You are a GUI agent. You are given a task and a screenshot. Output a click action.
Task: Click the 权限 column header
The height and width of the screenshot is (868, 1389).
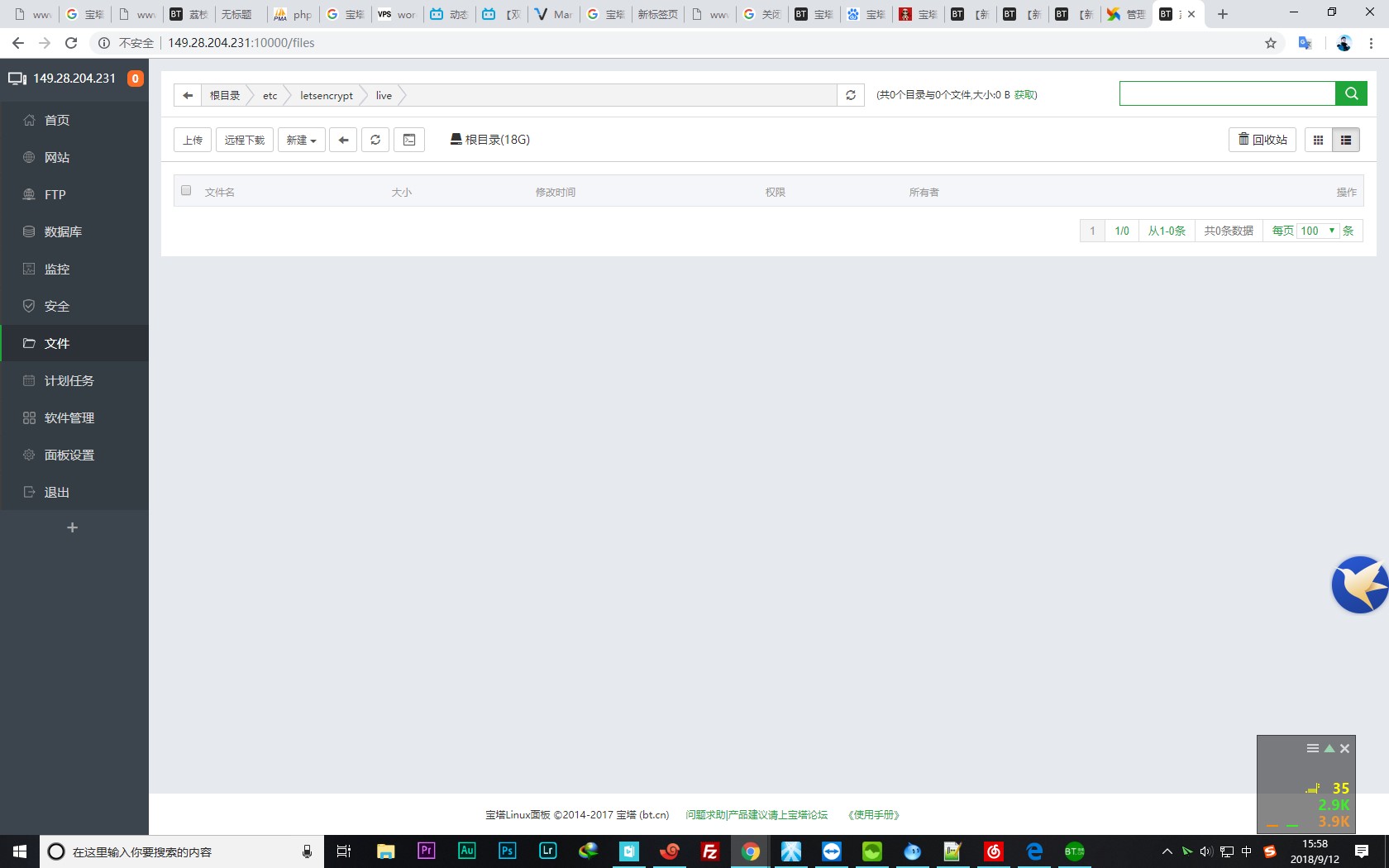776,192
